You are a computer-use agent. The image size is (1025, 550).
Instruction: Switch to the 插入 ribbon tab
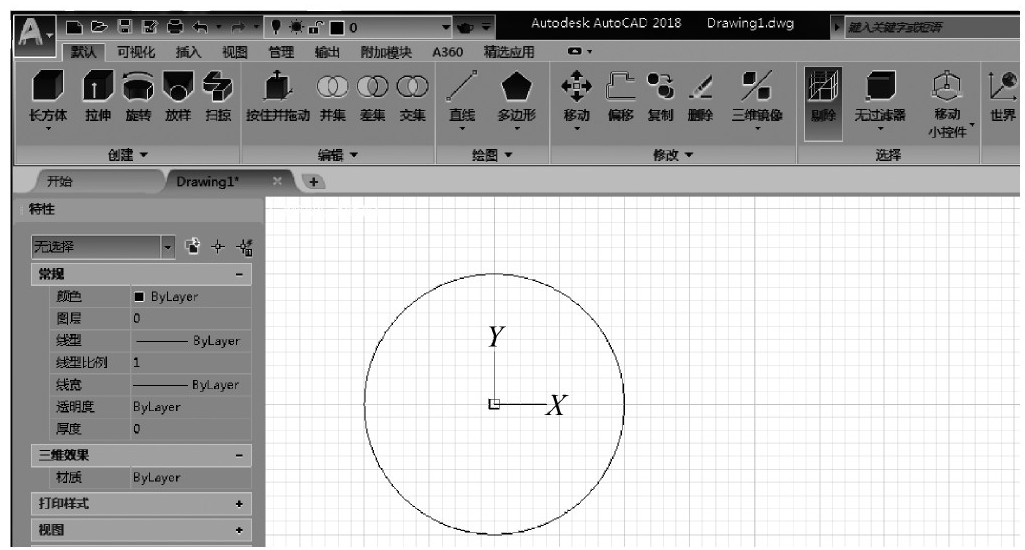(188, 52)
